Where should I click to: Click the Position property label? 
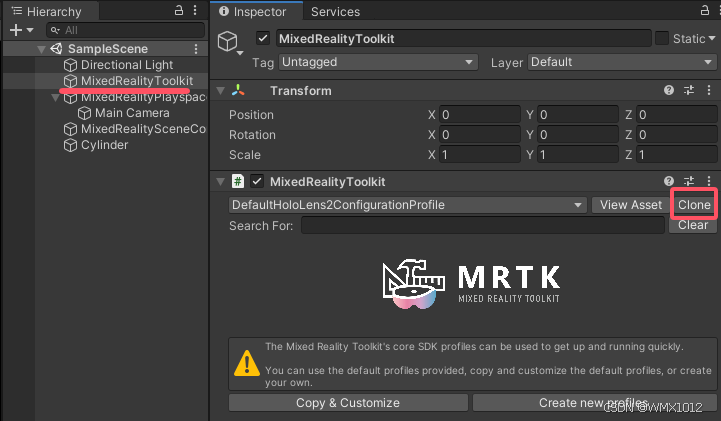pos(251,115)
